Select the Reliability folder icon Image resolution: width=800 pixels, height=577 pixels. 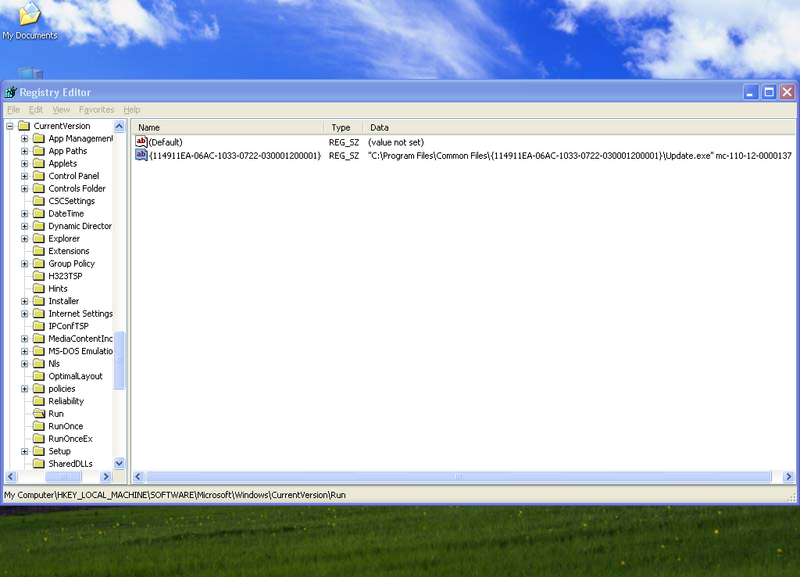[39, 401]
